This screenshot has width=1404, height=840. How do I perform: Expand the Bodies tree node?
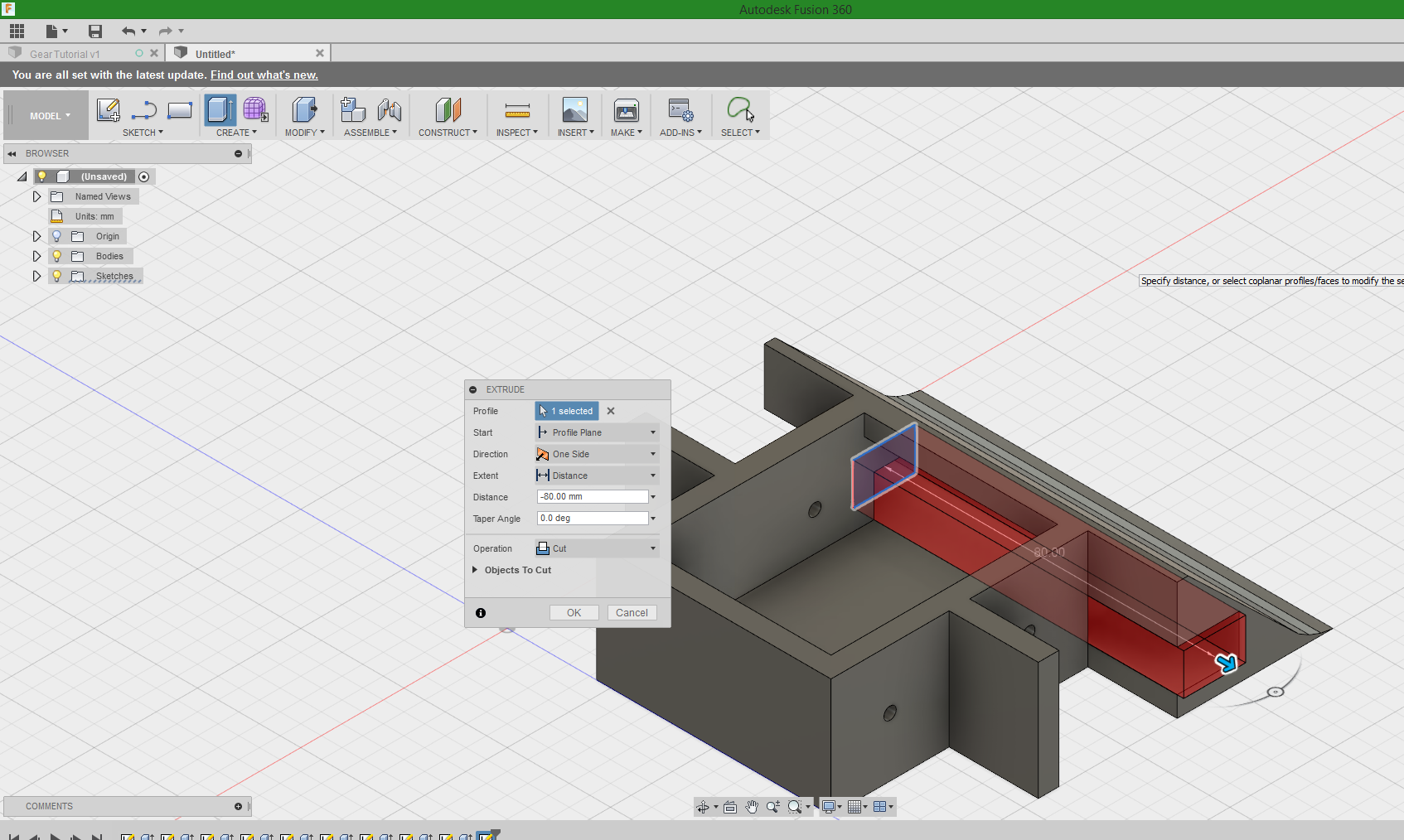[x=36, y=256]
